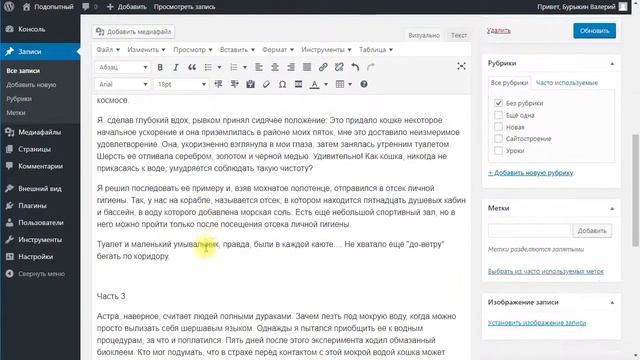Screen dimensions: 640x360
Task: Open the Просмотр editor menu
Action: point(193,49)
